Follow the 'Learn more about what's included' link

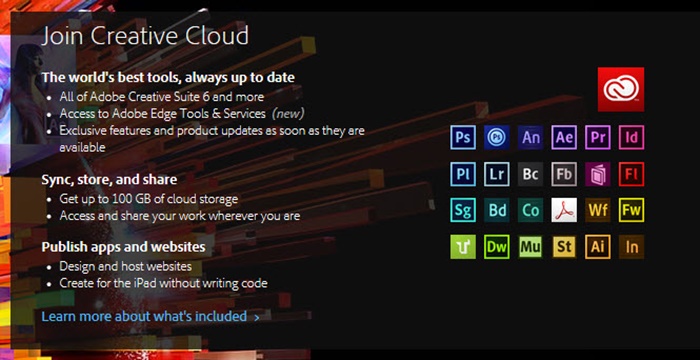point(150,316)
